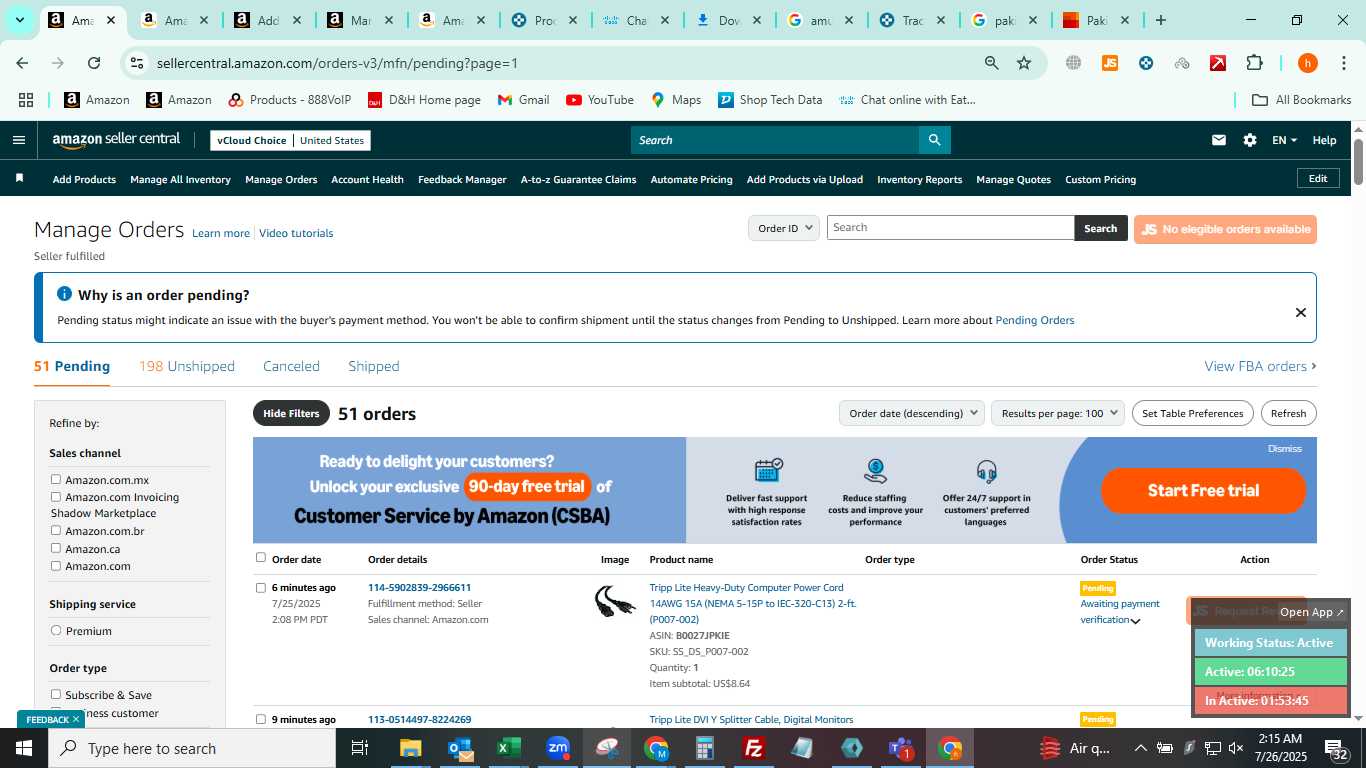Click the Start Free trial button
This screenshot has height=768, width=1366.
(x=1203, y=490)
